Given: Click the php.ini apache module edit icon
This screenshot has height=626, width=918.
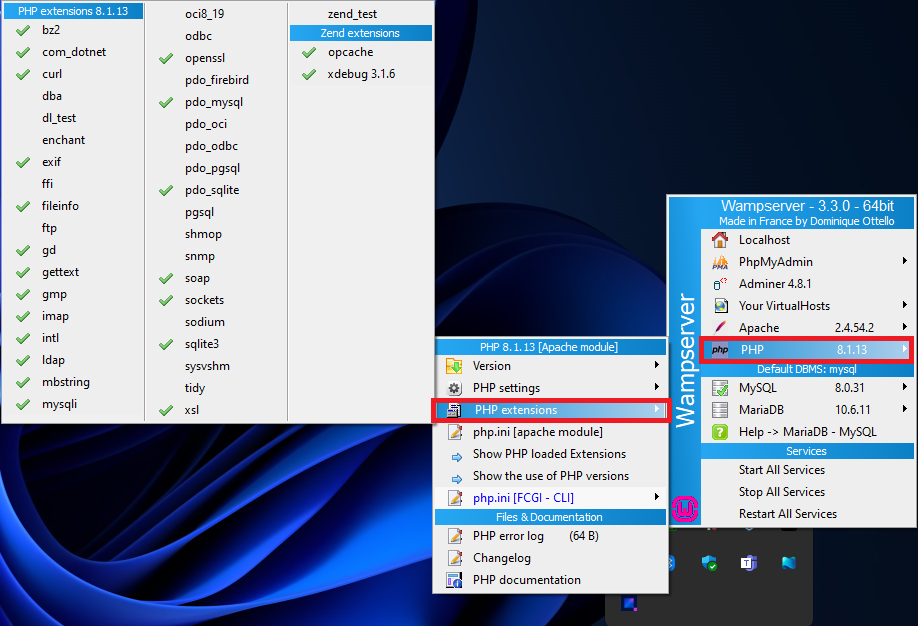Looking at the screenshot, I should tap(454, 432).
